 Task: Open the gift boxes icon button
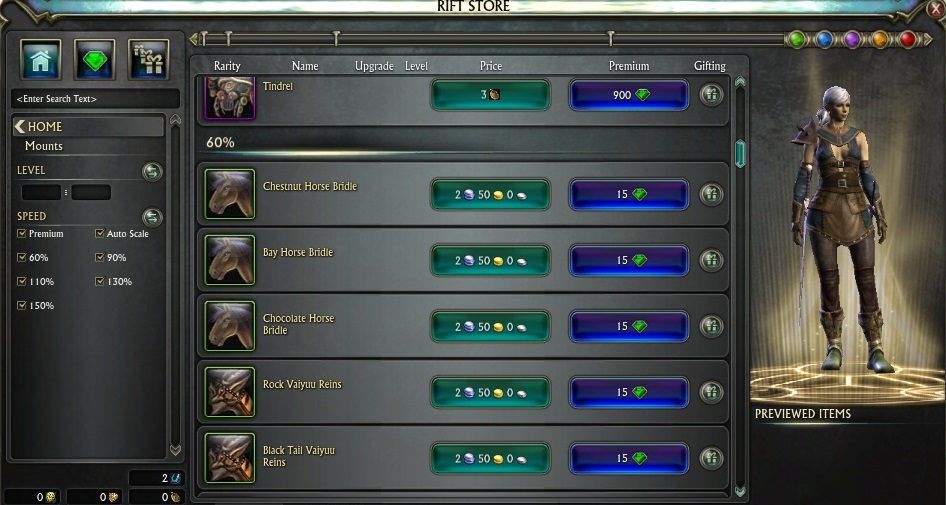tap(148, 59)
